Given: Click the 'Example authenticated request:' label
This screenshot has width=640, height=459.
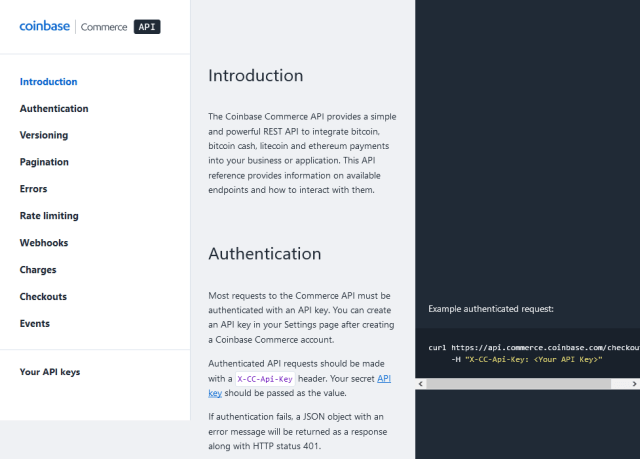Looking at the screenshot, I should pos(491,309).
